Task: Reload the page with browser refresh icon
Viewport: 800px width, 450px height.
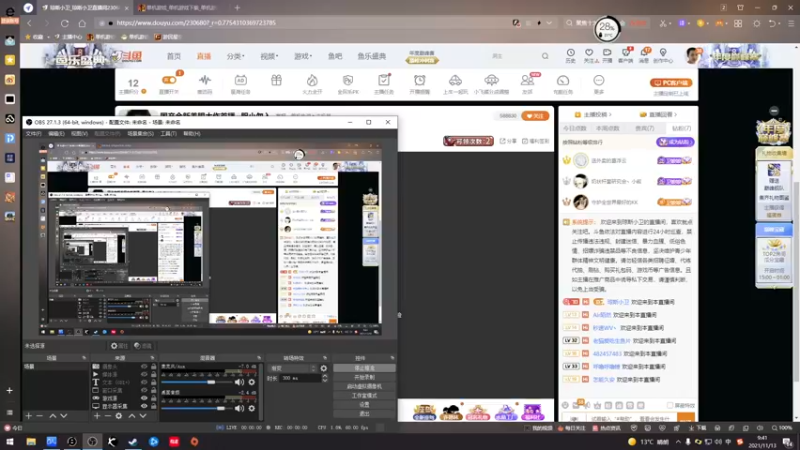Action: 64,23
